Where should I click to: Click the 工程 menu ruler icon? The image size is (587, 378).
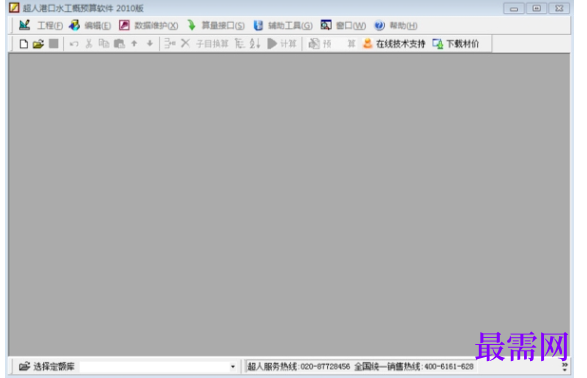(x=24, y=25)
